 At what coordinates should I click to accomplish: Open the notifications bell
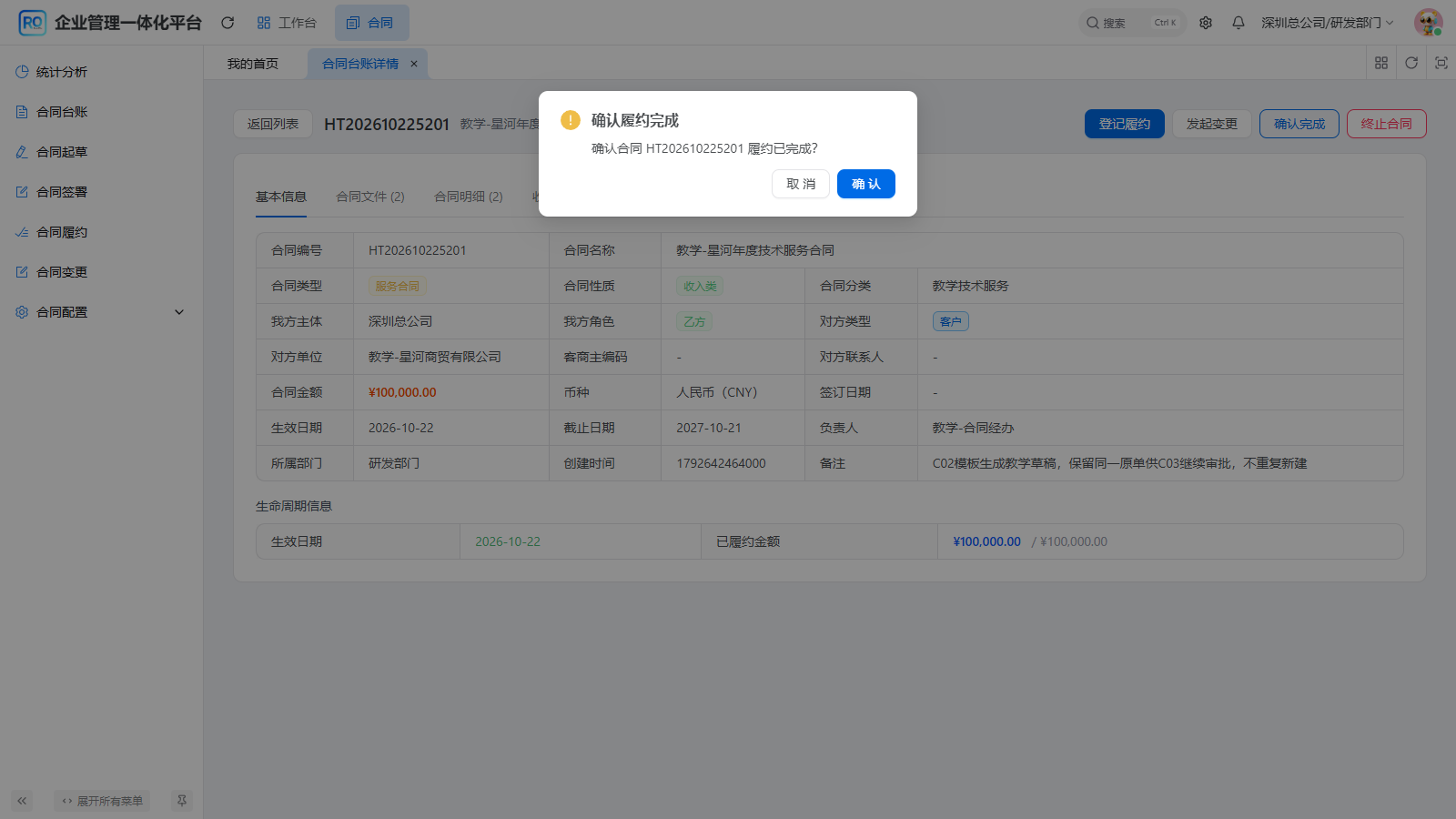tap(1239, 23)
